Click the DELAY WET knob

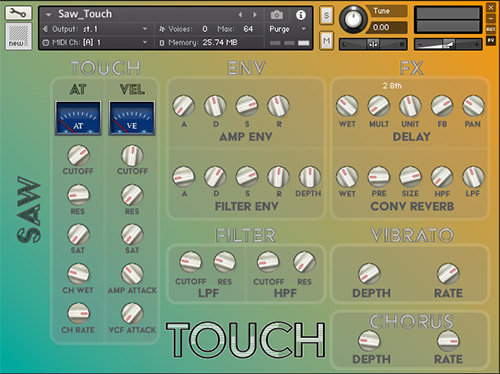pos(347,106)
